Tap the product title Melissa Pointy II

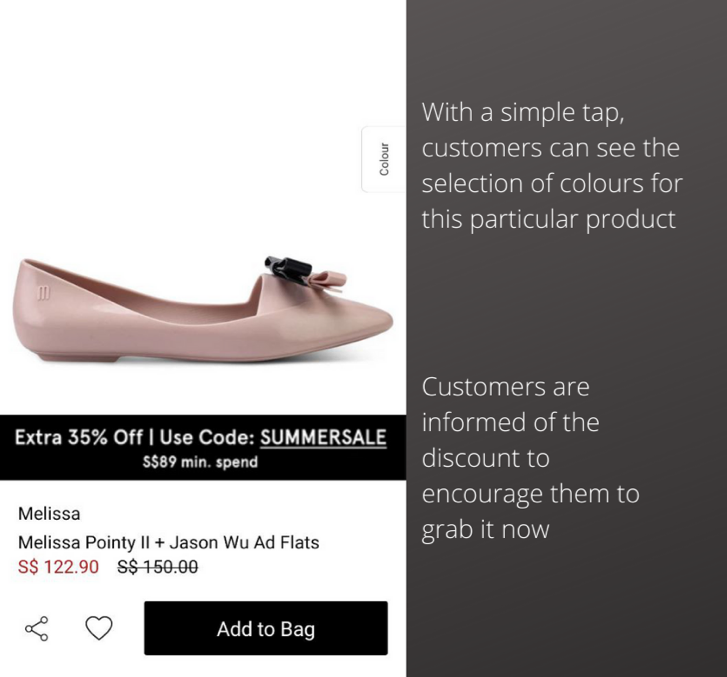coord(168,542)
